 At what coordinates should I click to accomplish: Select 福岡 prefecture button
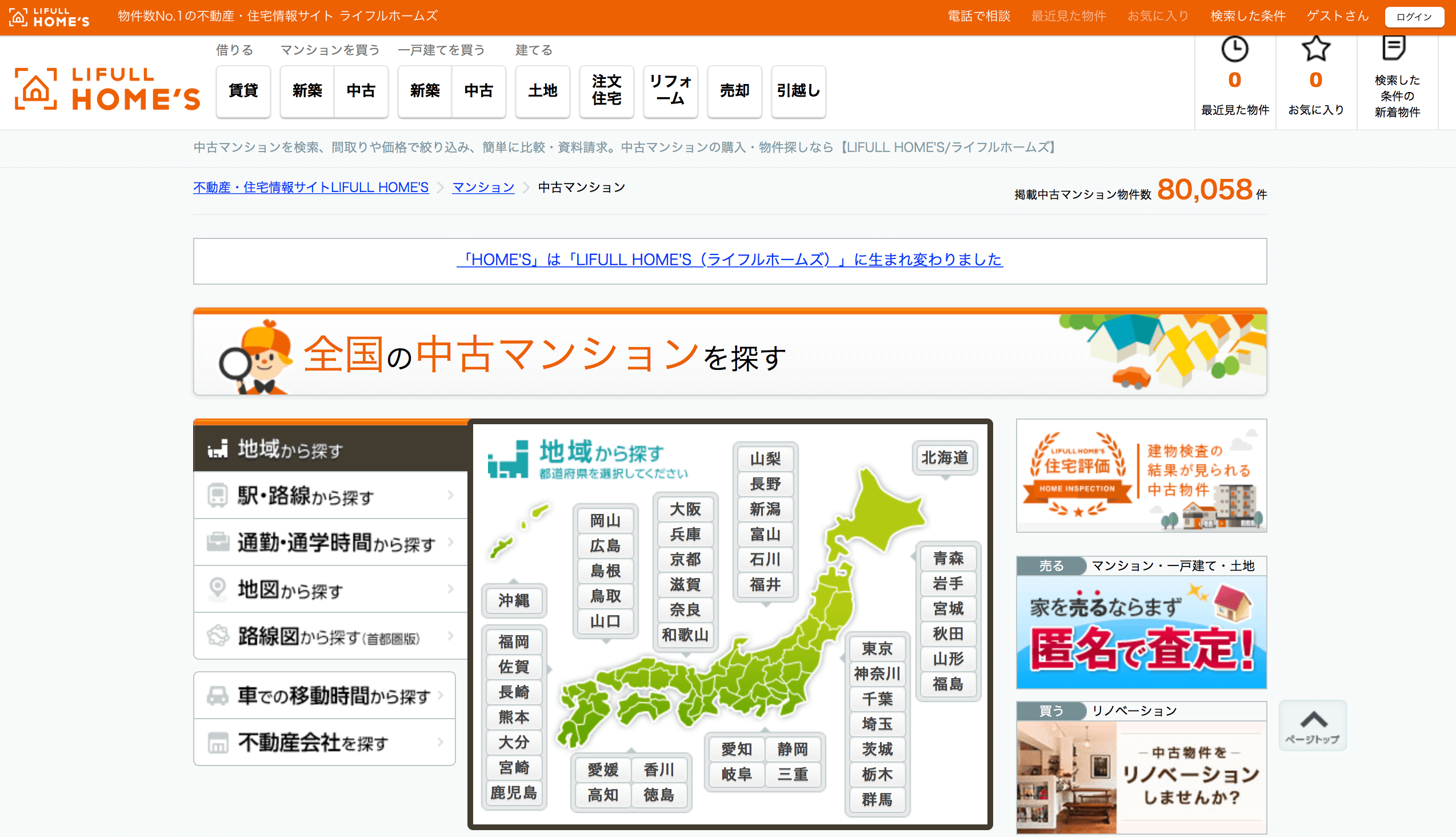click(514, 641)
